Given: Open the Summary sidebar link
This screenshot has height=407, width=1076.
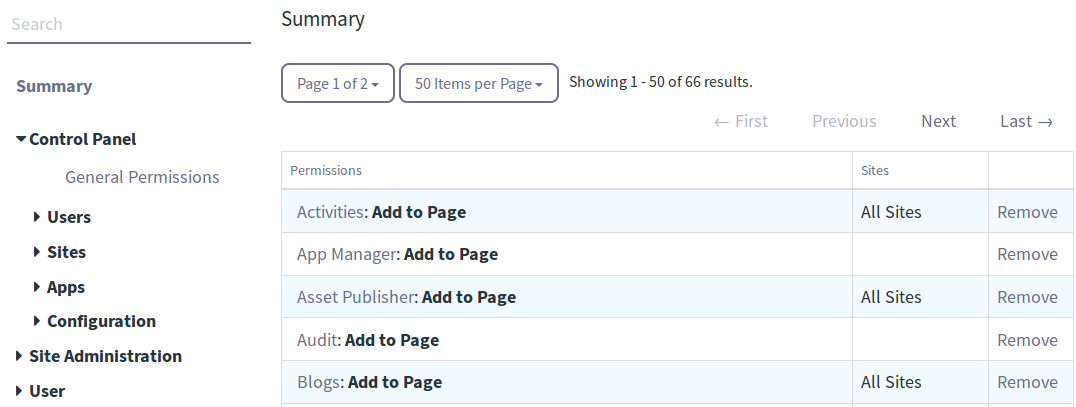Looking at the screenshot, I should (x=54, y=86).
